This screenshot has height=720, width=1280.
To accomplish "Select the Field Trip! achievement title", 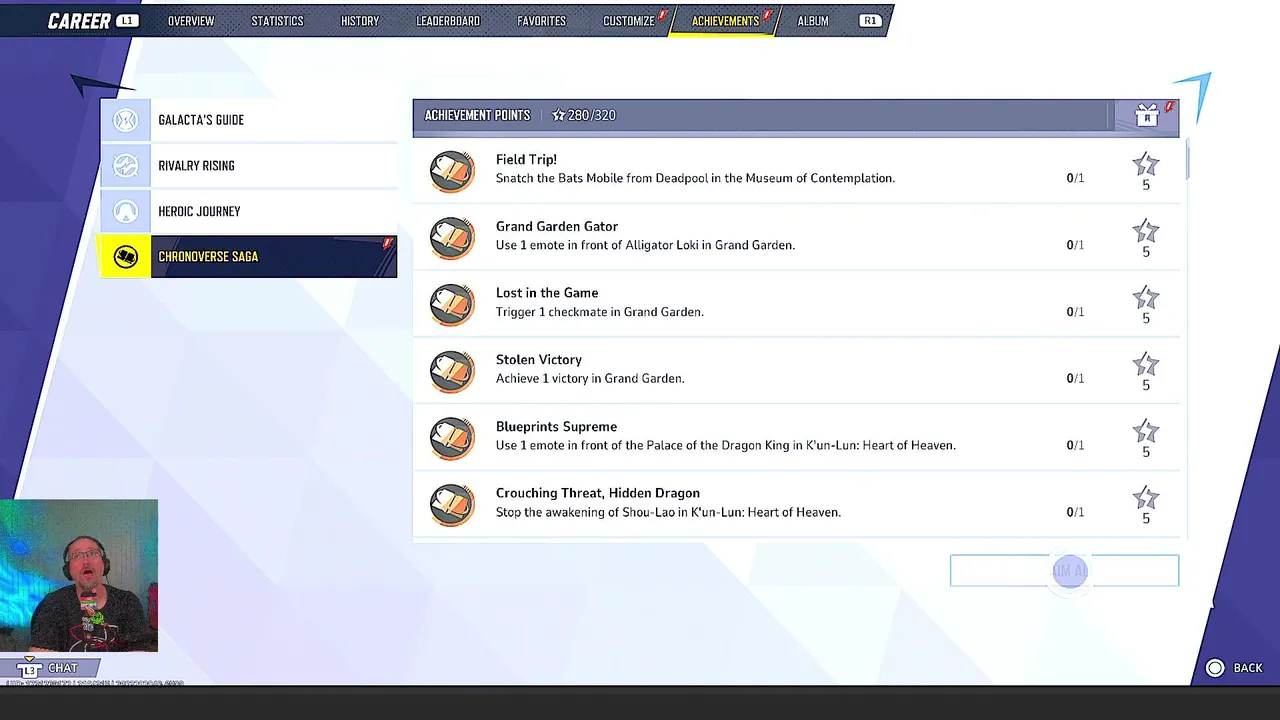I will coord(526,160).
